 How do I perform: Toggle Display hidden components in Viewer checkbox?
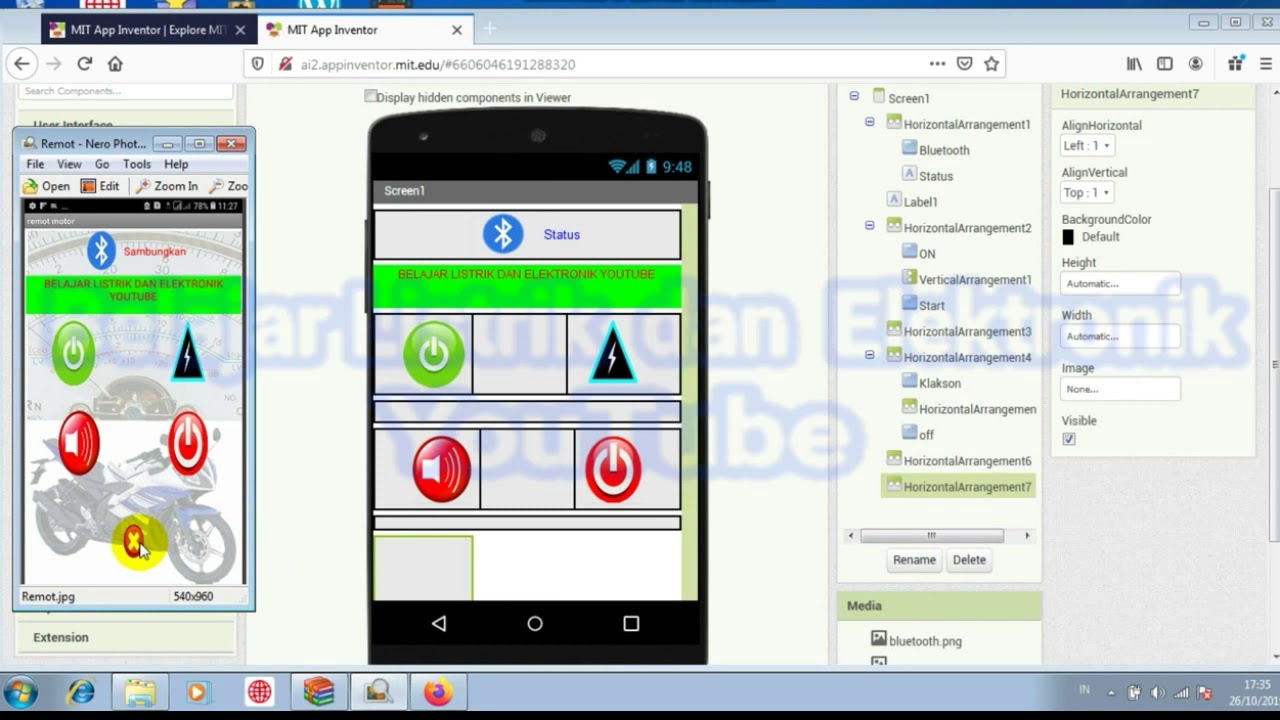click(371, 97)
